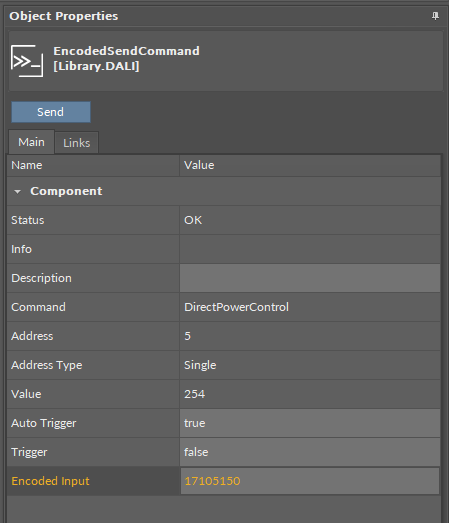Screen dimensions: 449x523
Task: Select the Trigger row label
Action: click(29, 452)
